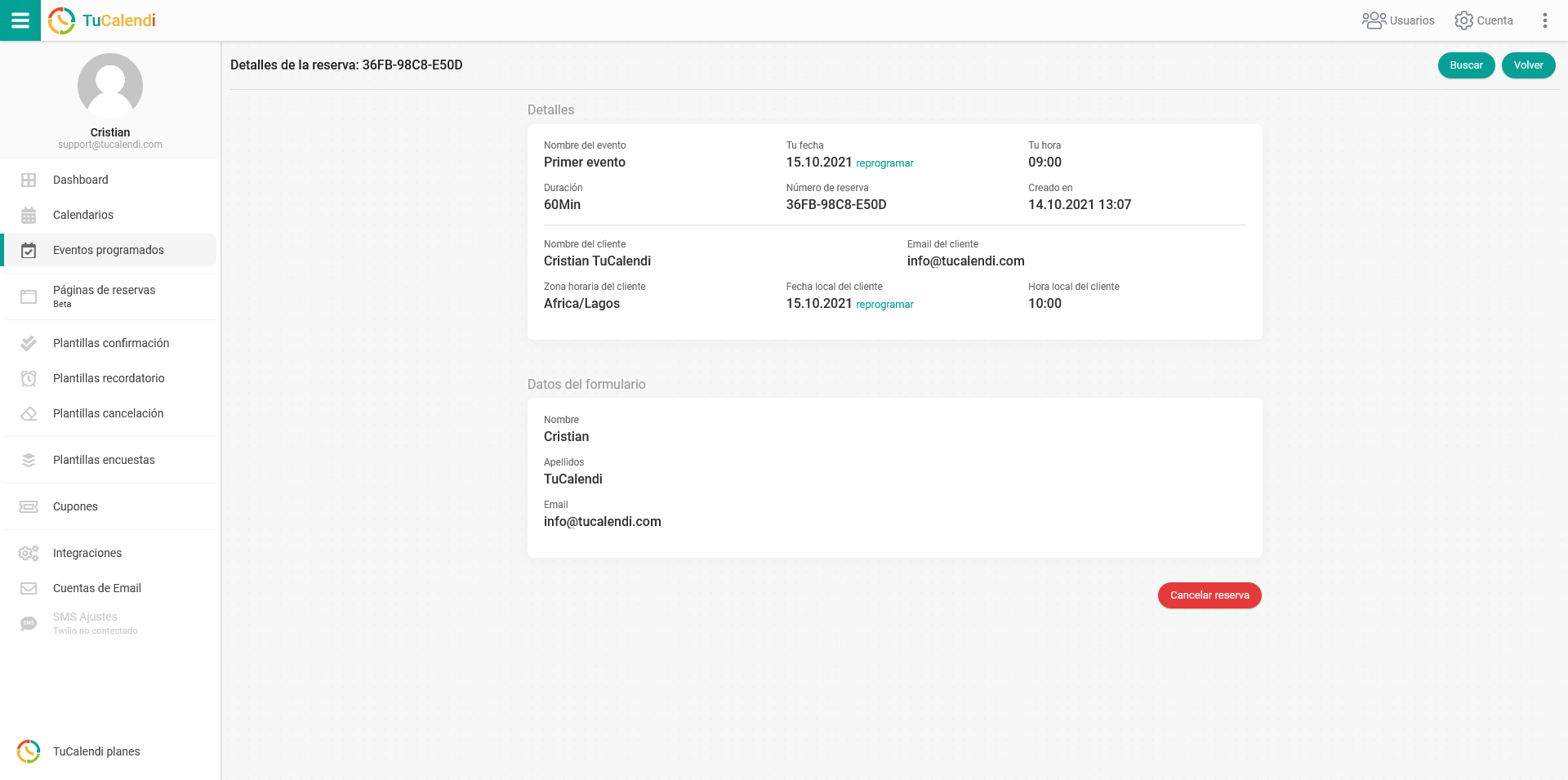Open Plantillas recordatorio

point(110,378)
